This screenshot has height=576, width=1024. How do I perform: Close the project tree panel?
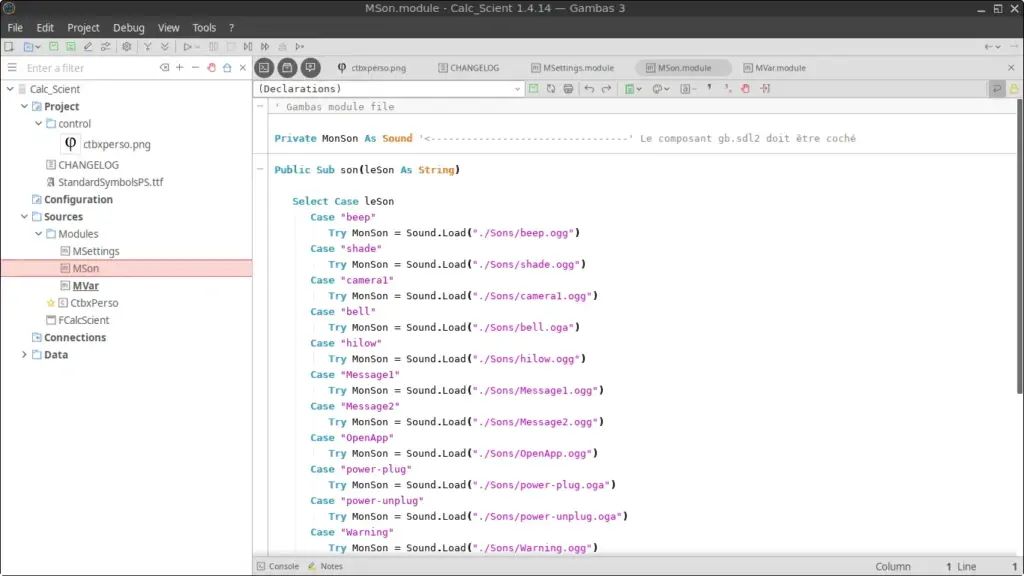pyautogui.click(x=243, y=67)
